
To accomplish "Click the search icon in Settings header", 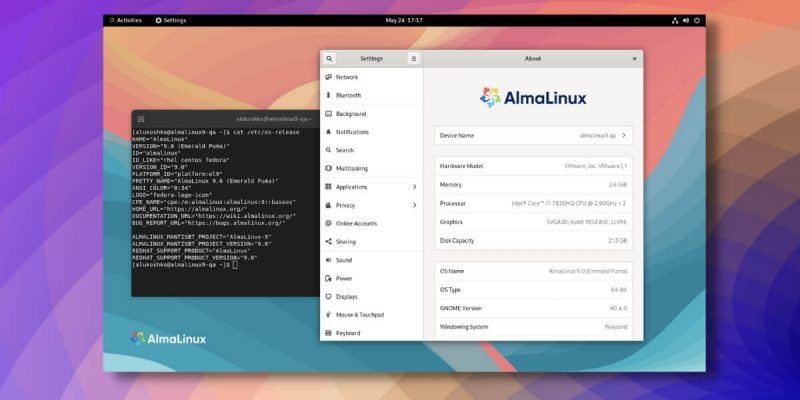I will [330, 59].
